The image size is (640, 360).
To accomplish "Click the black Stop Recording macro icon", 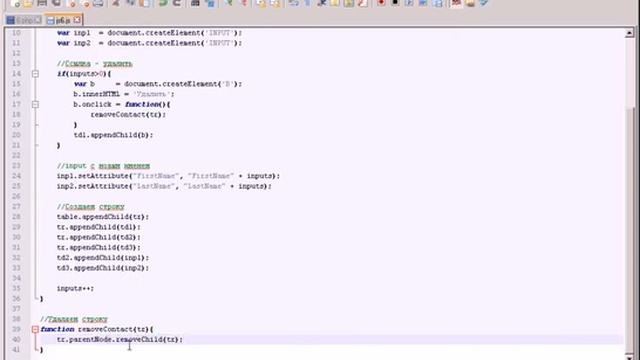I will pyautogui.click(x=395, y=3).
